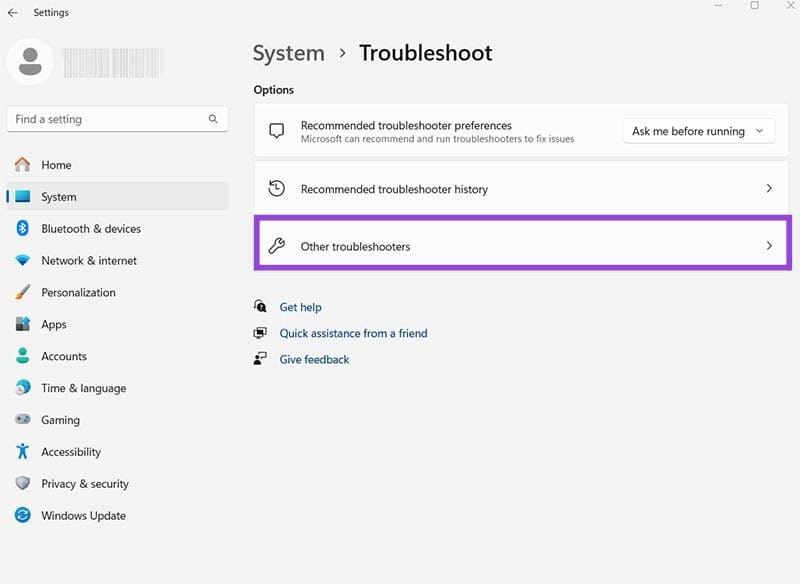The image size is (800, 584).
Task: Click the Privacy shield icon
Action: (22, 483)
